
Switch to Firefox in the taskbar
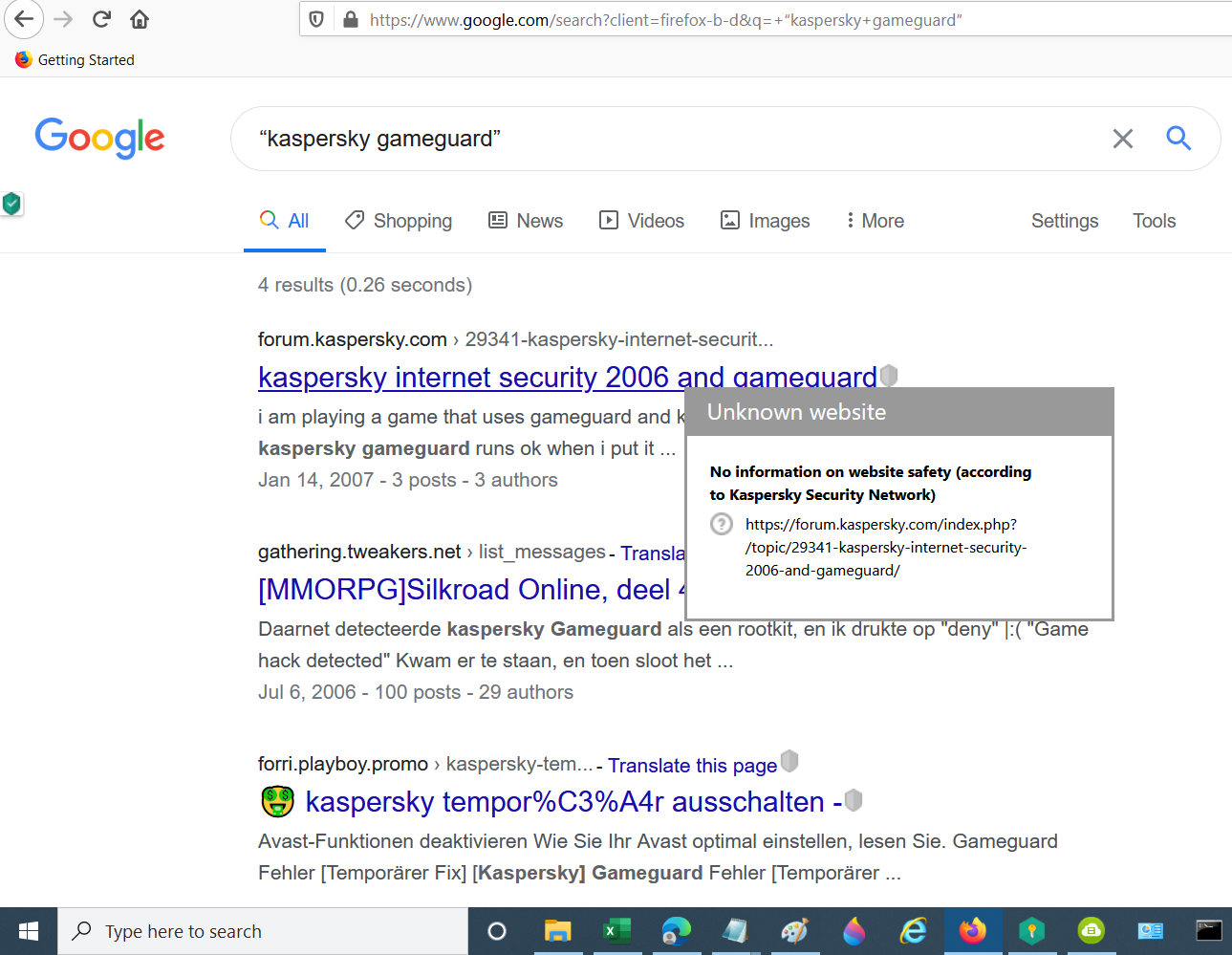coord(973,931)
